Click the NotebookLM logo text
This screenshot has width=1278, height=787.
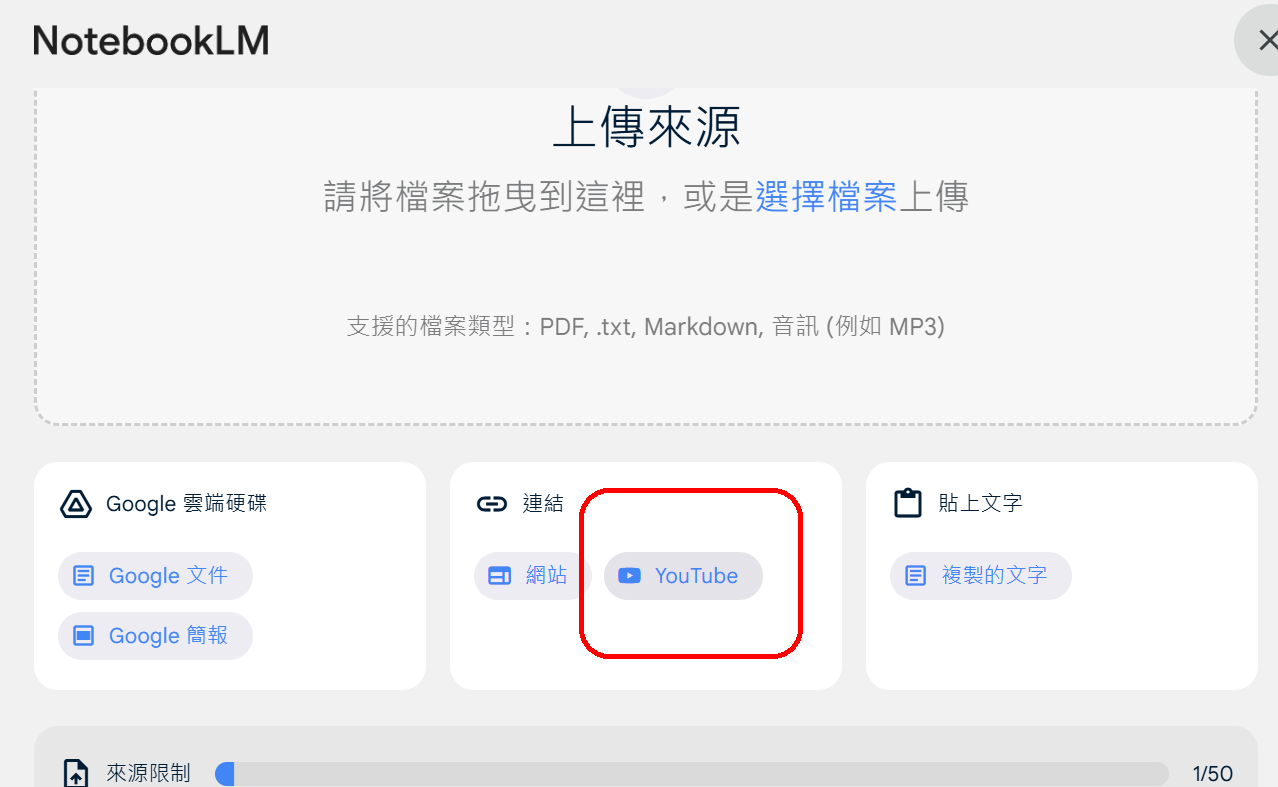[x=151, y=41]
